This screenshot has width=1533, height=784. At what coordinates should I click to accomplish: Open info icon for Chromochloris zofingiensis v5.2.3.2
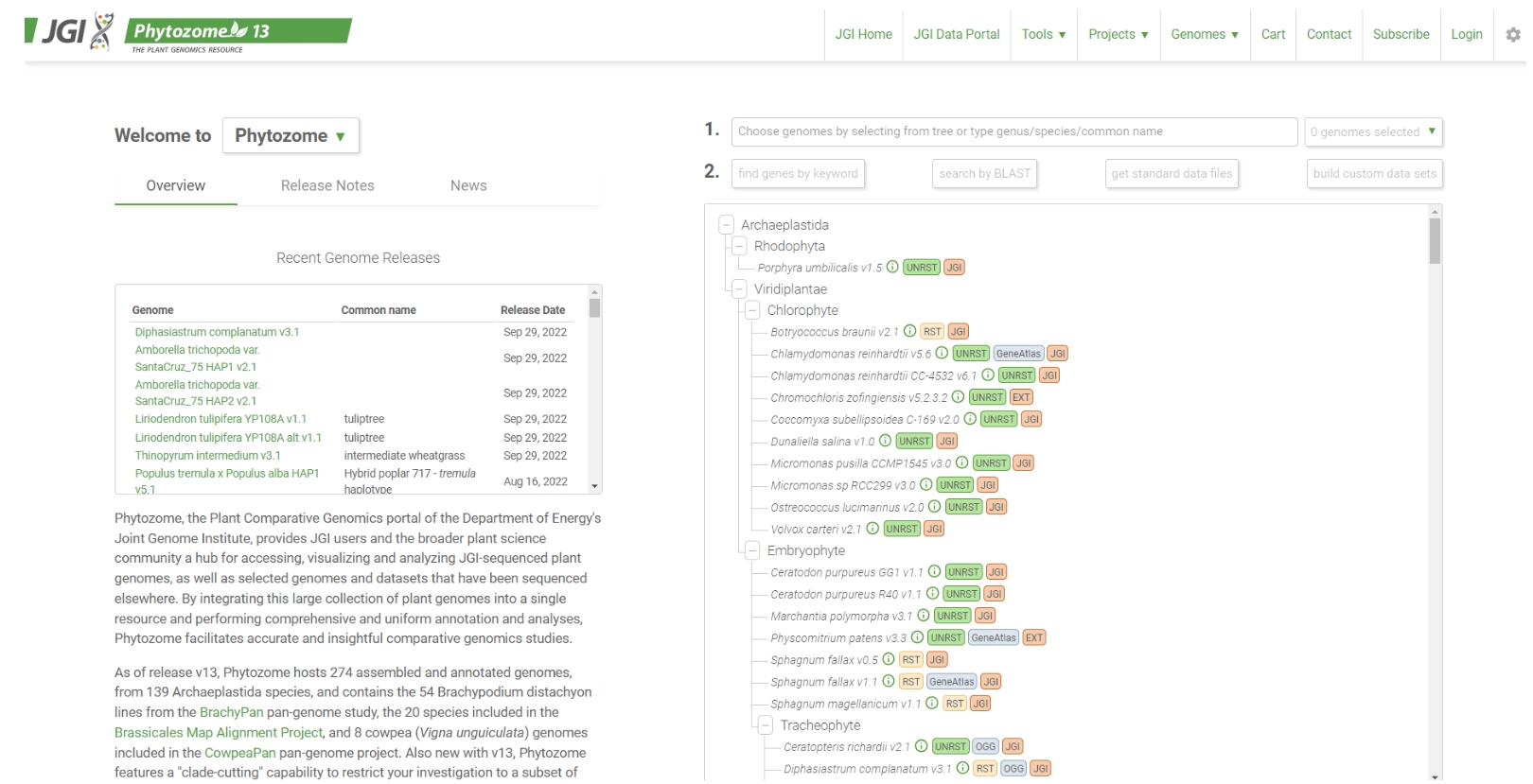(x=958, y=396)
